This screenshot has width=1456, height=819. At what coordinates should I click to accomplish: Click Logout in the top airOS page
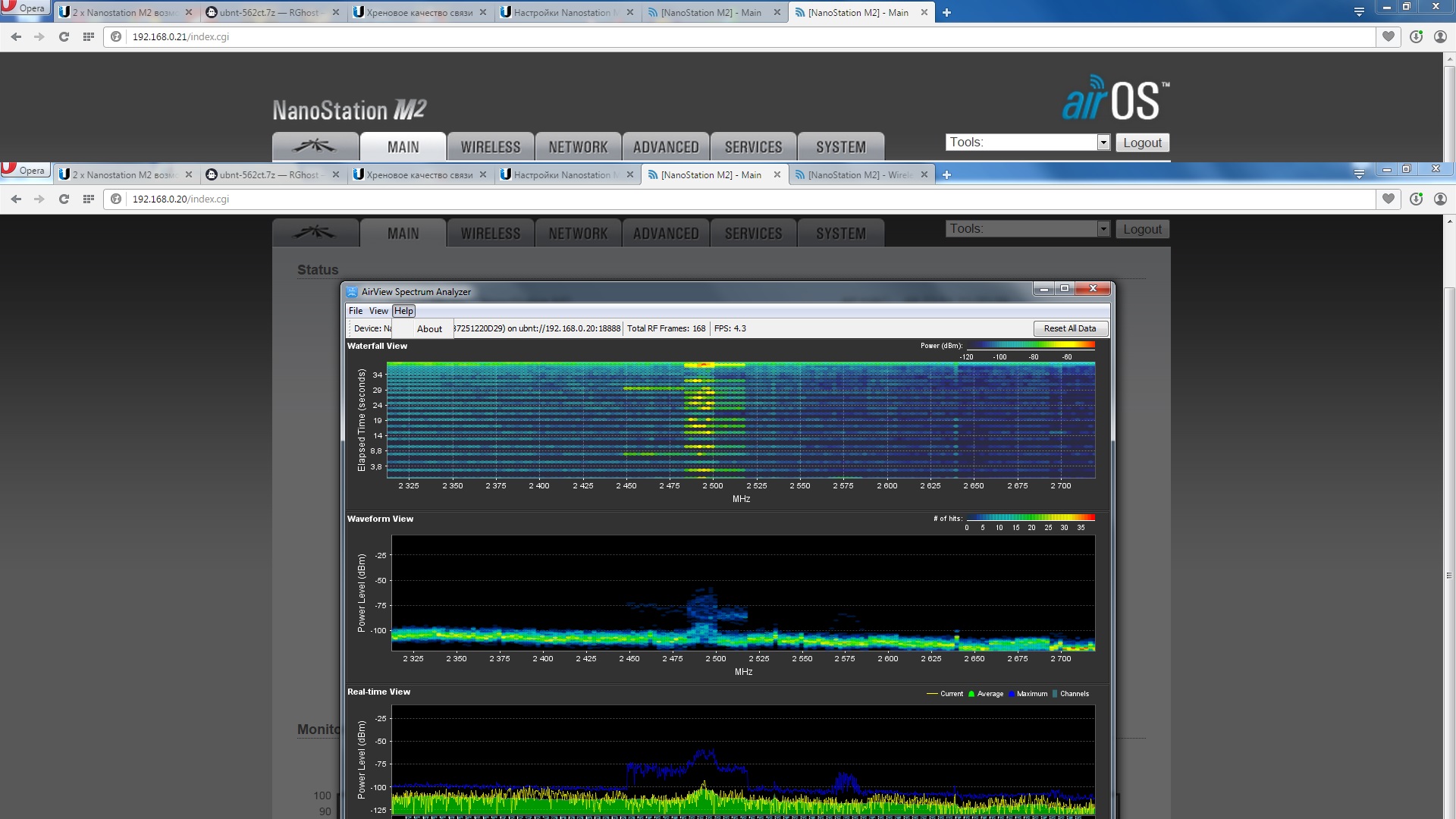1142,143
